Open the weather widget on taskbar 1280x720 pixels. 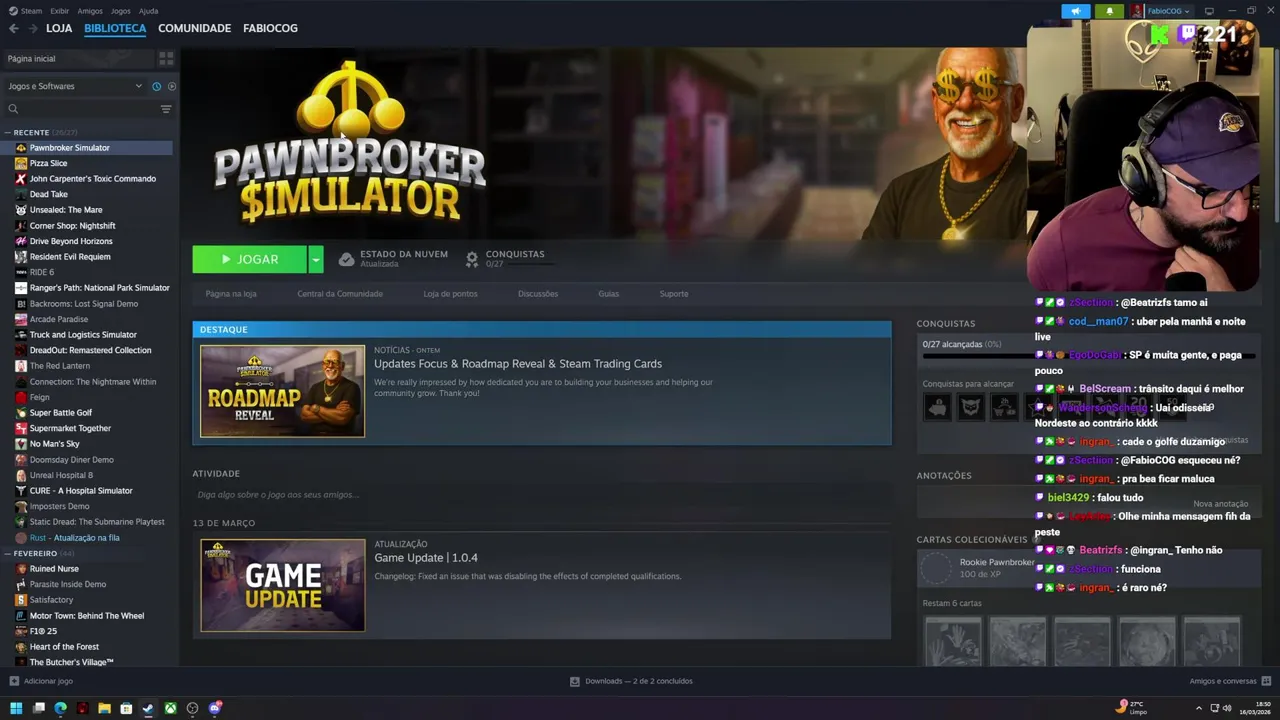click(x=1132, y=708)
